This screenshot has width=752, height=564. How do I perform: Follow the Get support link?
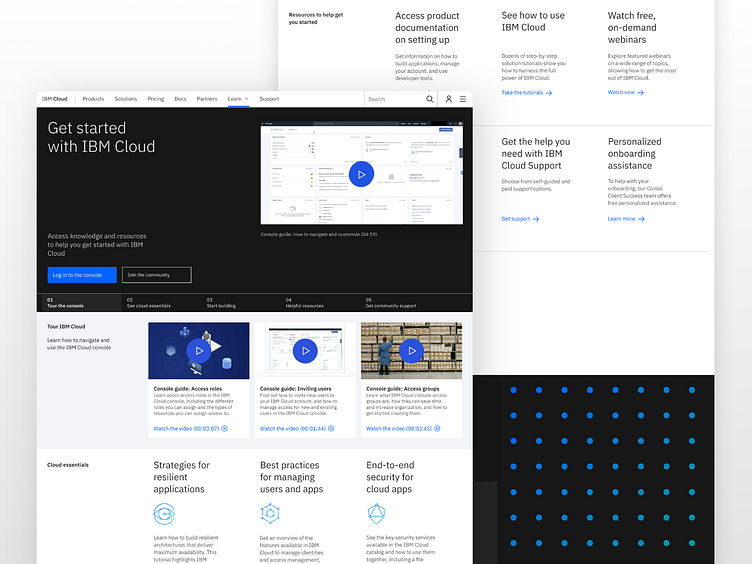(x=520, y=219)
